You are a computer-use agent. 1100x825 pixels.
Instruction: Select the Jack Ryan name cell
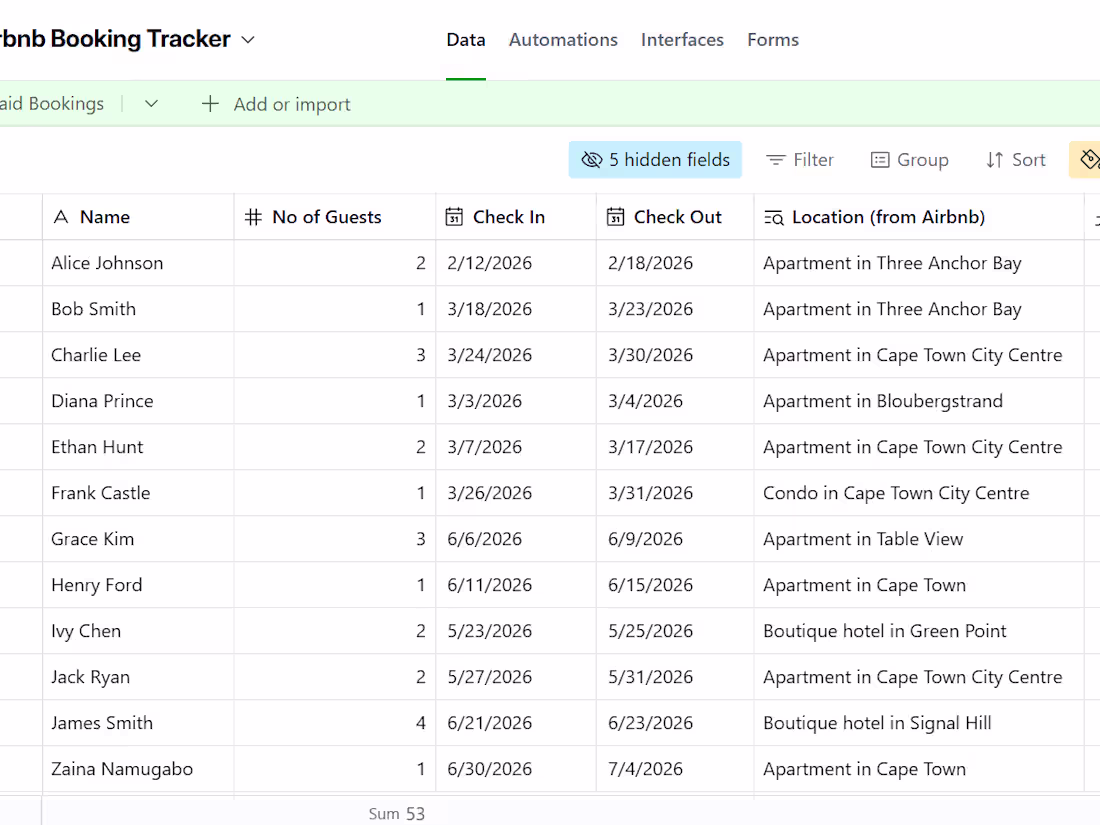(x=138, y=676)
